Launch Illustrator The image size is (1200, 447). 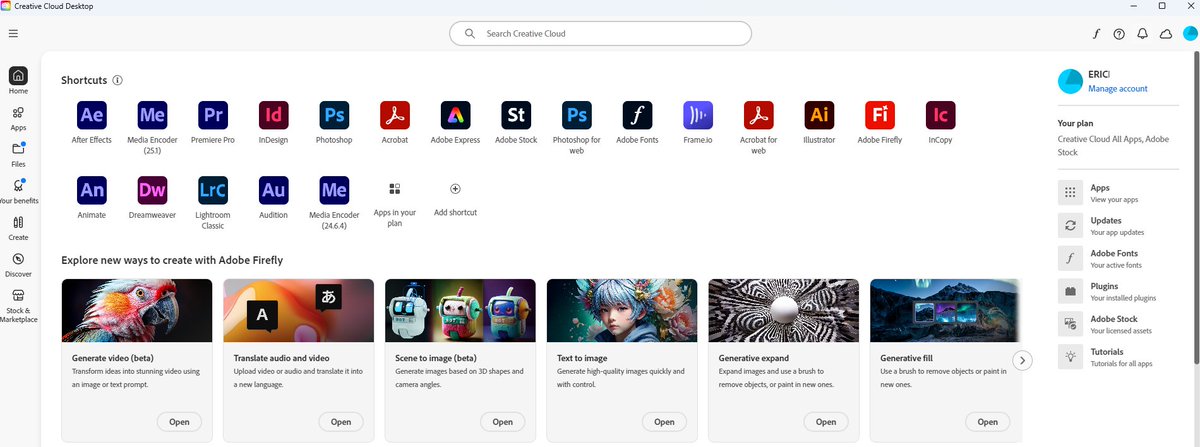point(819,115)
